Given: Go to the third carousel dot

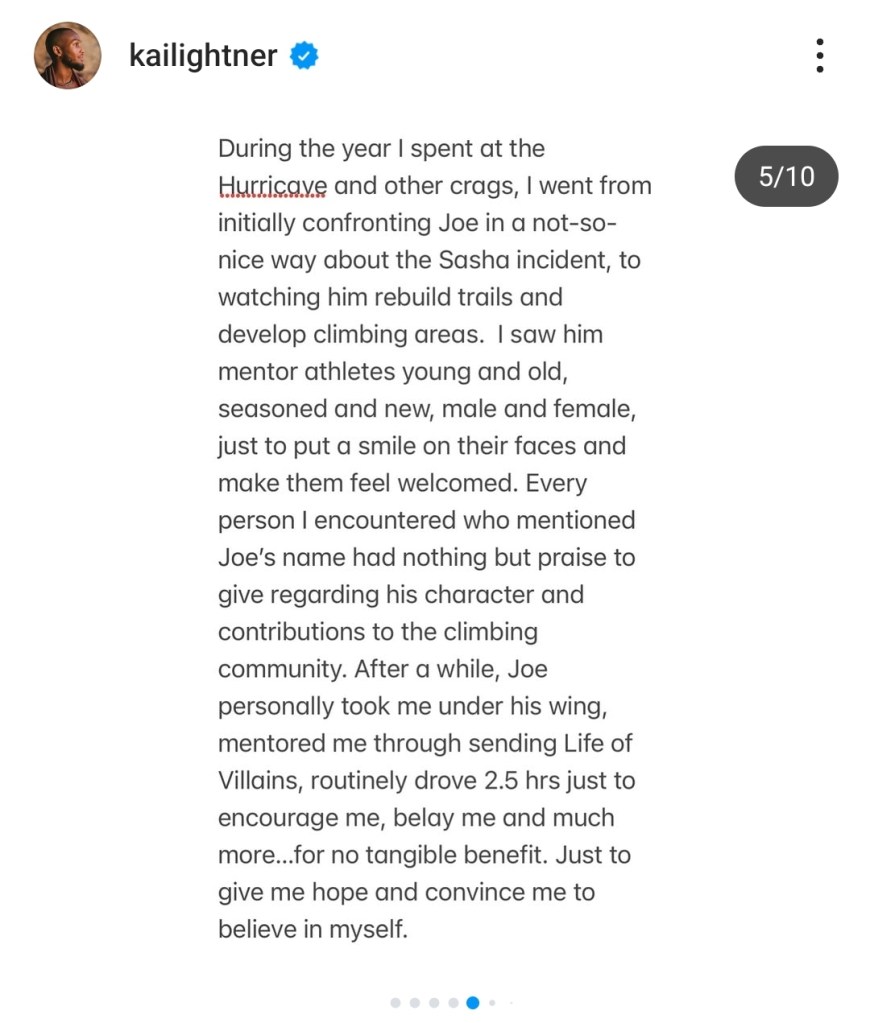Looking at the screenshot, I should click(x=434, y=1002).
